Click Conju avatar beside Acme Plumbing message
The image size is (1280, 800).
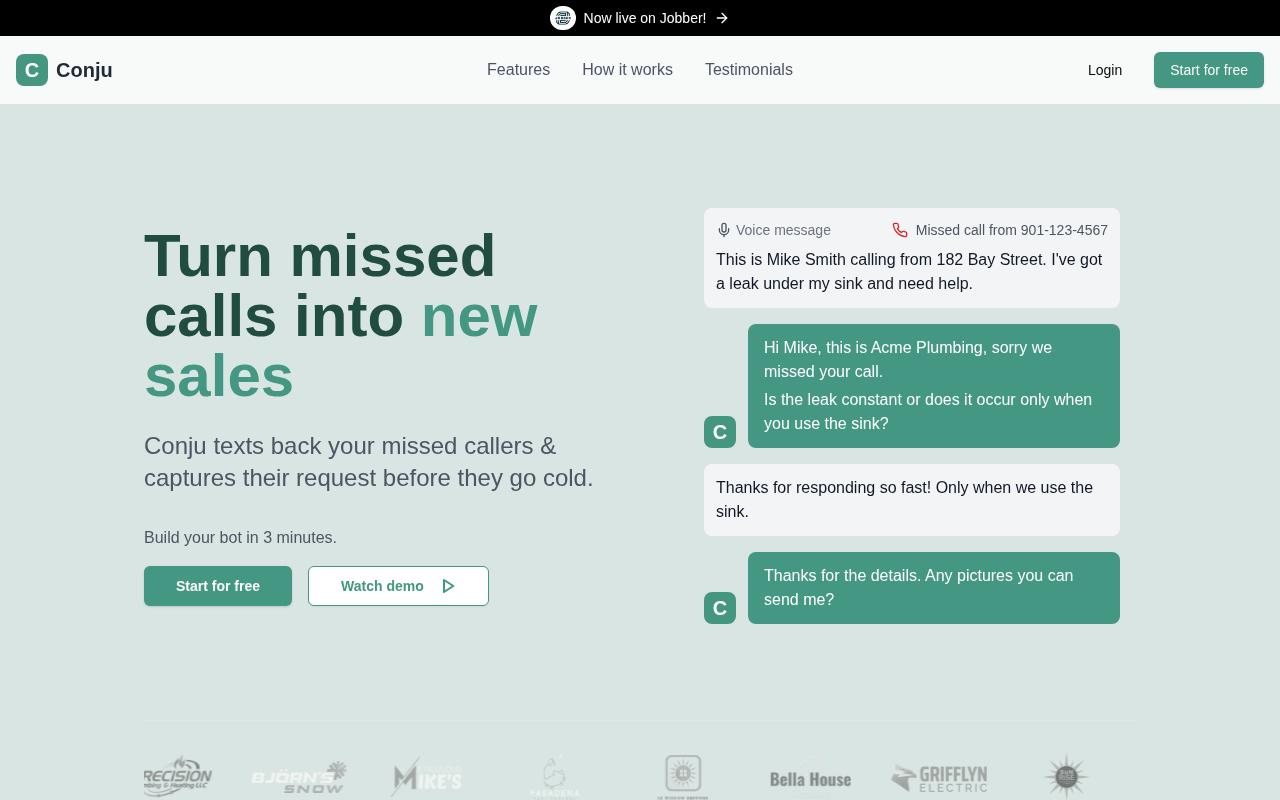pyautogui.click(x=720, y=432)
